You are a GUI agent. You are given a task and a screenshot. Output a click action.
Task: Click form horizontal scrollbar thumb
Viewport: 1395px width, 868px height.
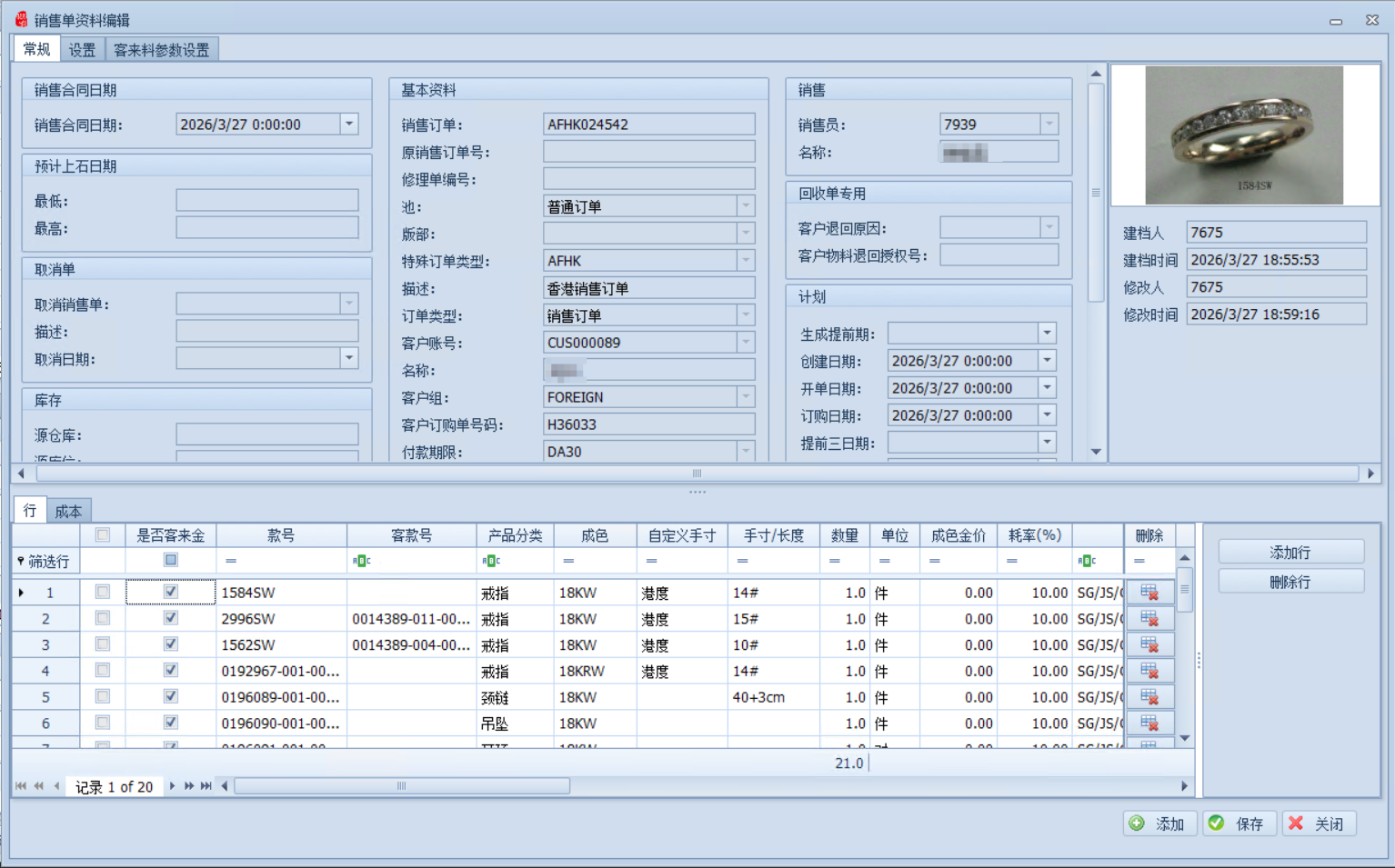697,474
